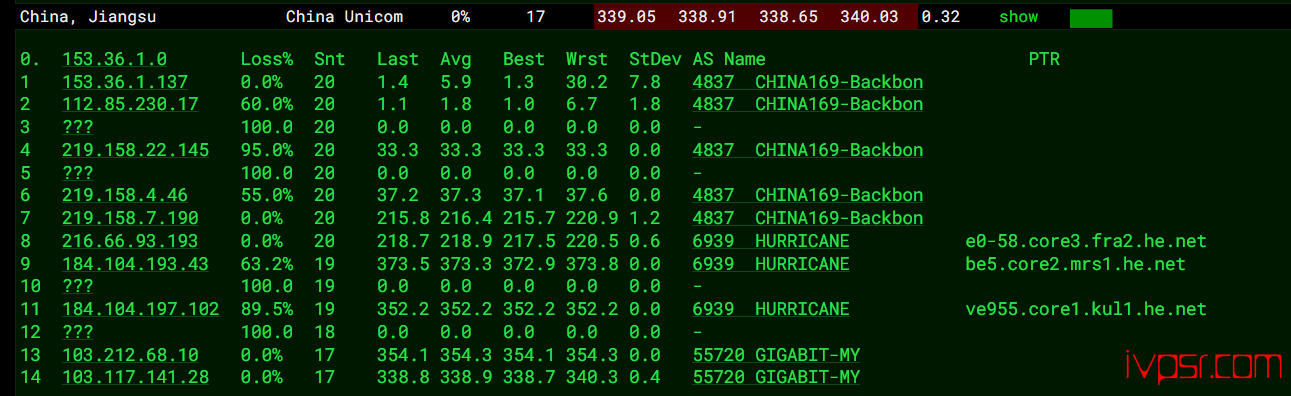This screenshot has height=396, width=1291.
Task: Open AS 6939 HURRICANE on hop 9
Action: click(771, 264)
